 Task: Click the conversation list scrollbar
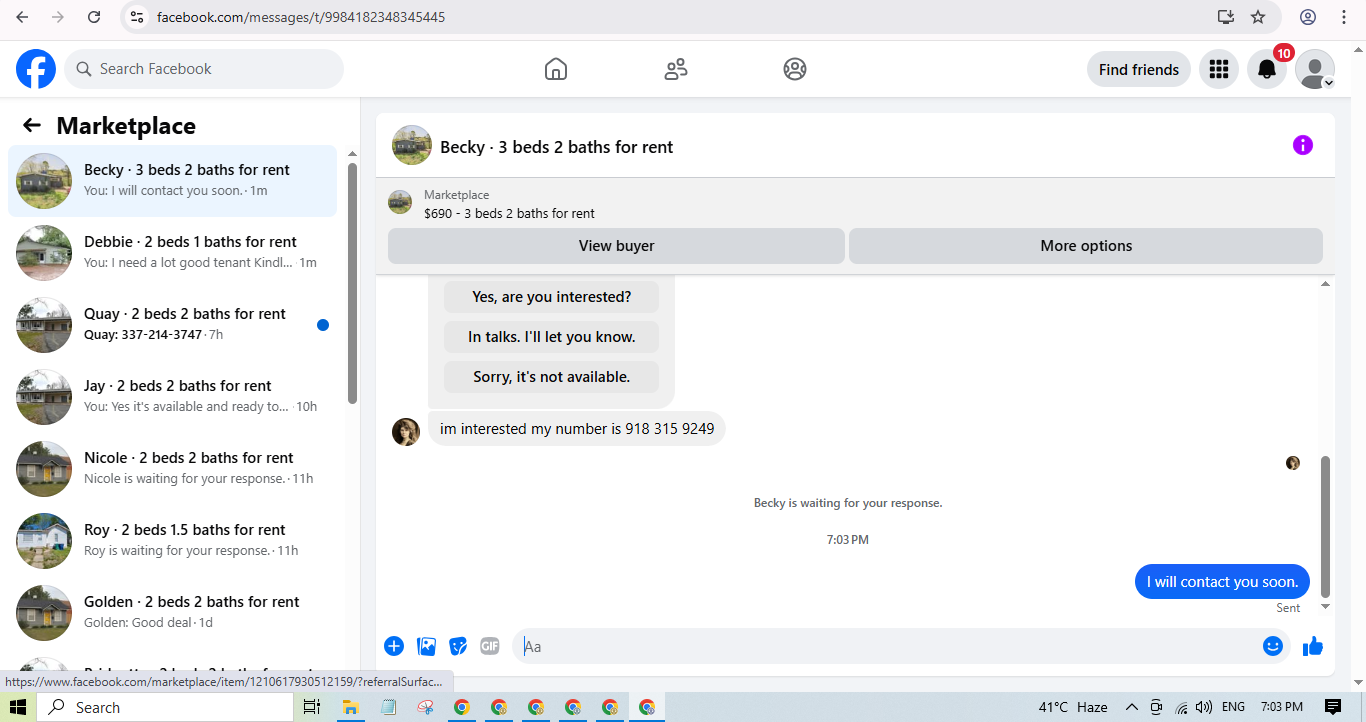352,283
